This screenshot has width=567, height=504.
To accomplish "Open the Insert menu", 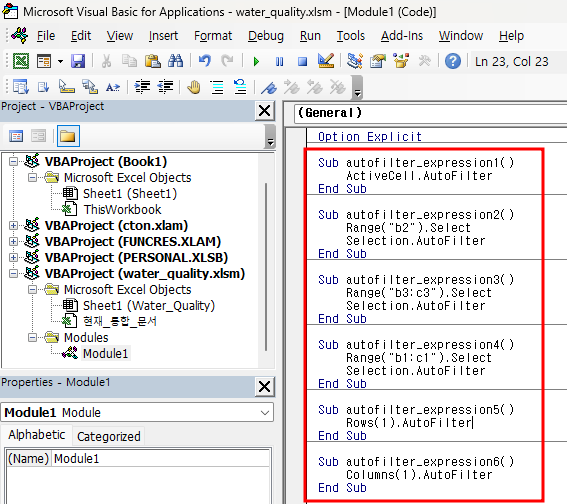I will coord(163,36).
